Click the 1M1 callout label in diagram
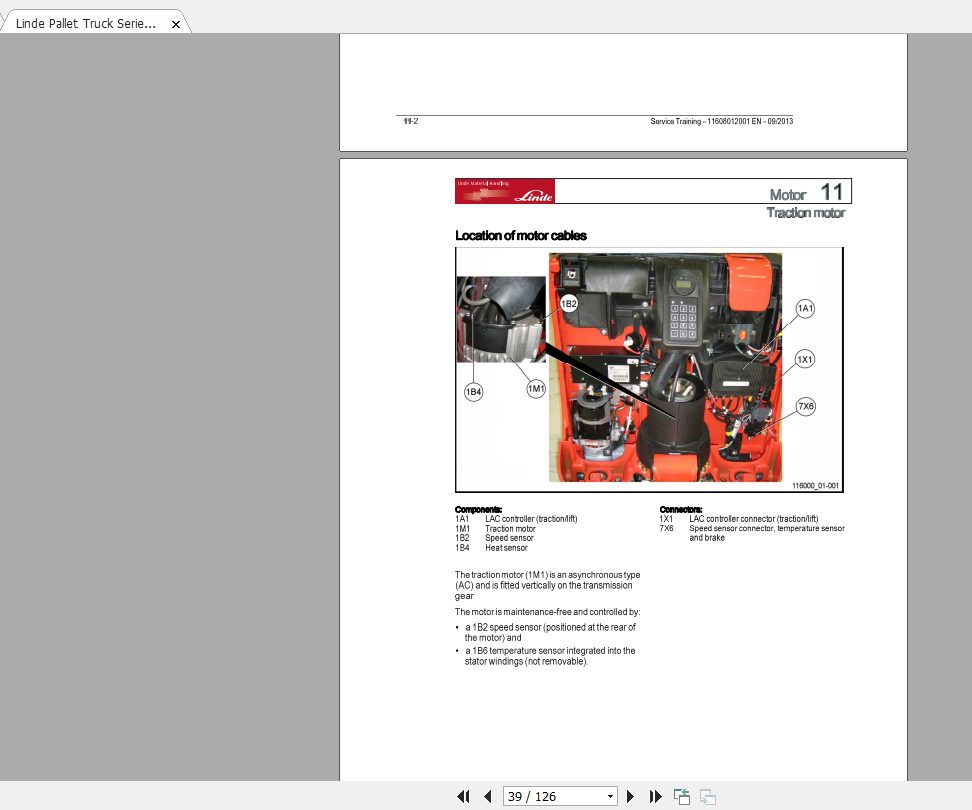The image size is (972, 810). (536, 389)
